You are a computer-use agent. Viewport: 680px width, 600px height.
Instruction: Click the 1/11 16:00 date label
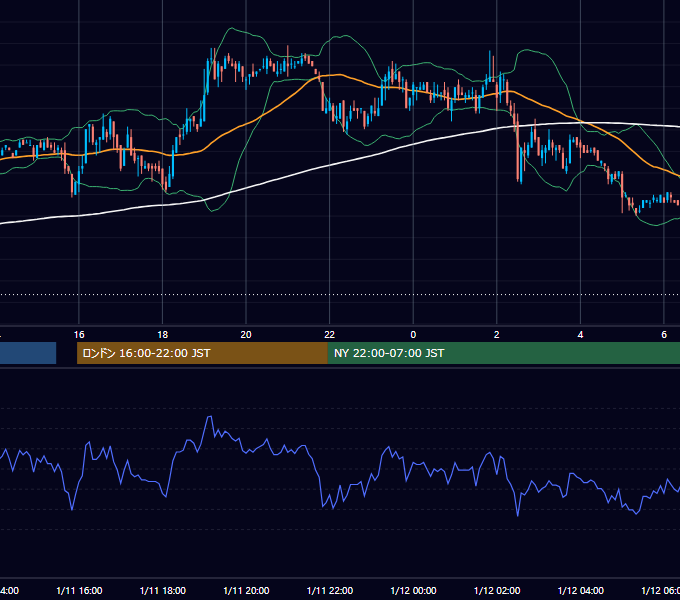pos(79,591)
